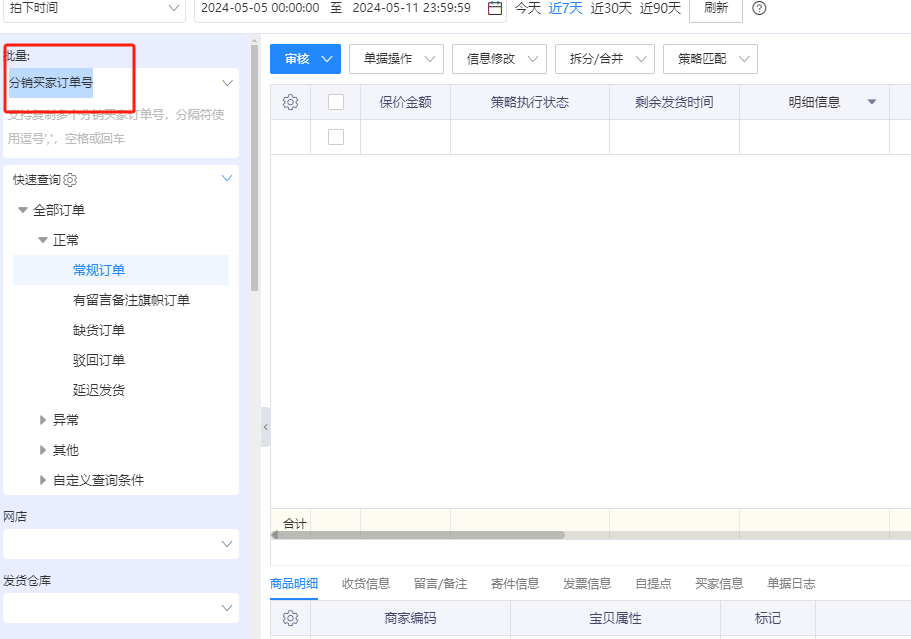Open product detail table settings gear
This screenshot has height=639, width=911.
pos(290,618)
